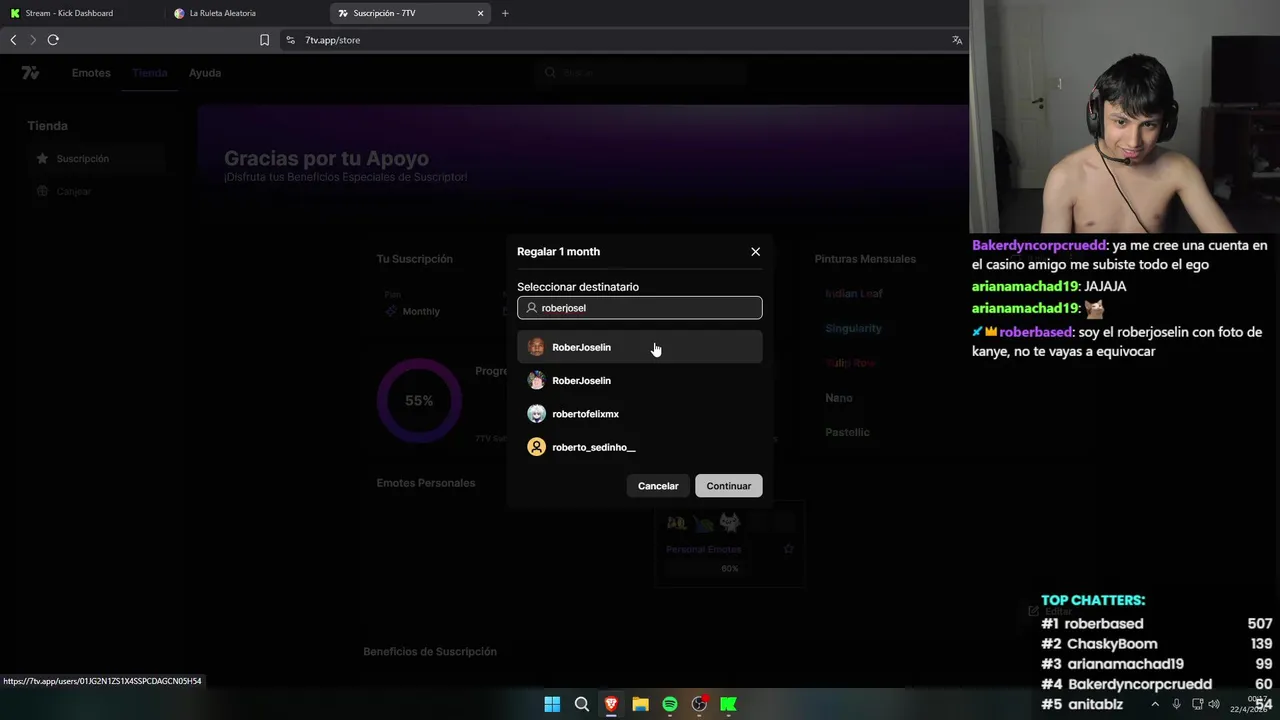Viewport: 1280px width, 720px height.
Task: Open the Emotes menu
Action: point(91,73)
